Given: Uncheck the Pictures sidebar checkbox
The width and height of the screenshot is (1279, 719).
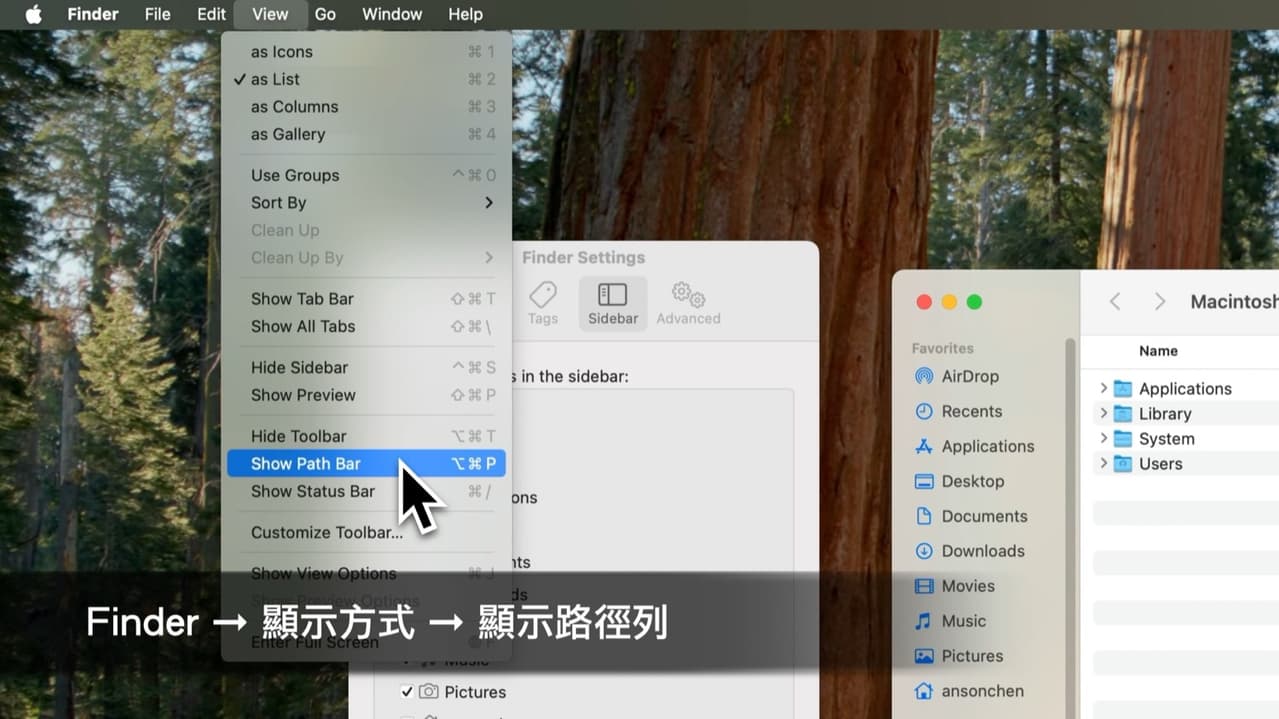Looking at the screenshot, I should click(x=407, y=692).
